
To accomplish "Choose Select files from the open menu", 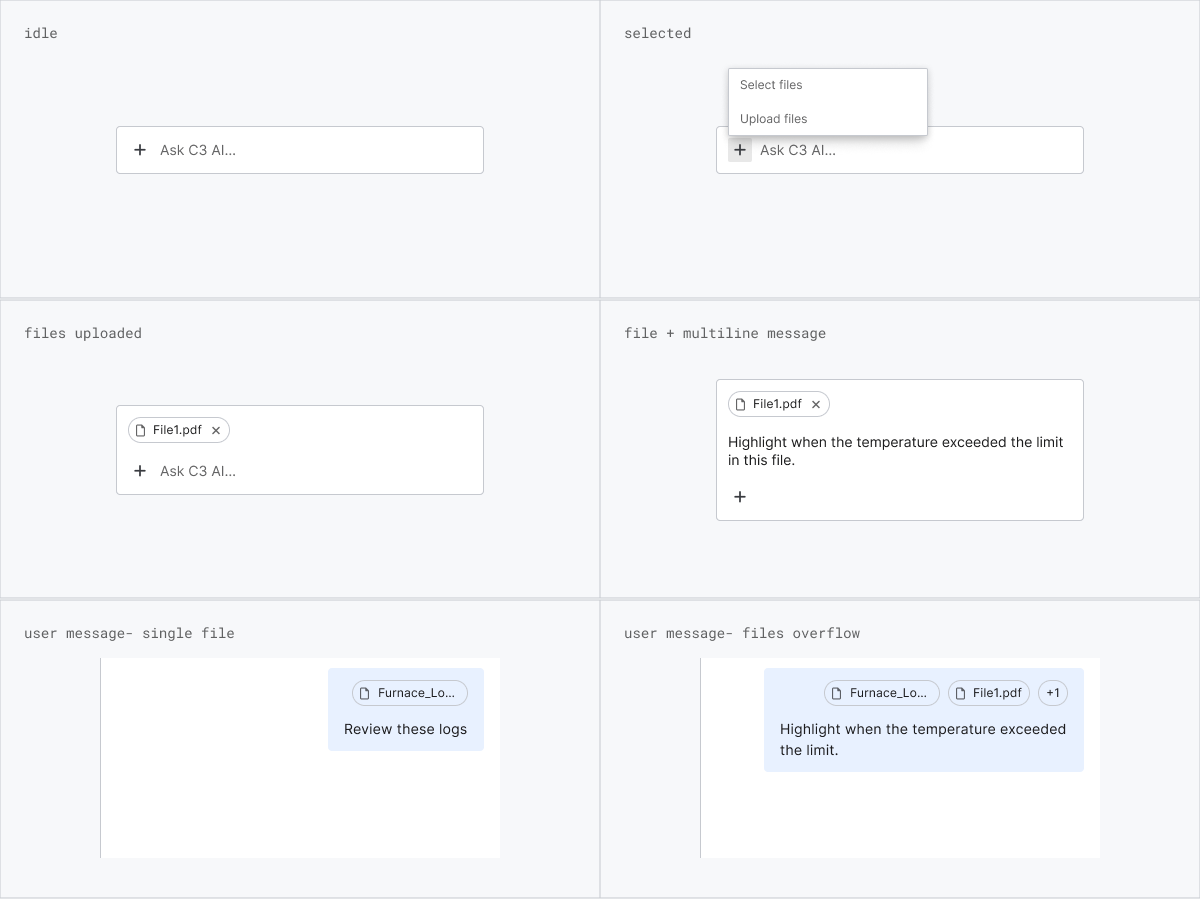I will click(x=771, y=85).
